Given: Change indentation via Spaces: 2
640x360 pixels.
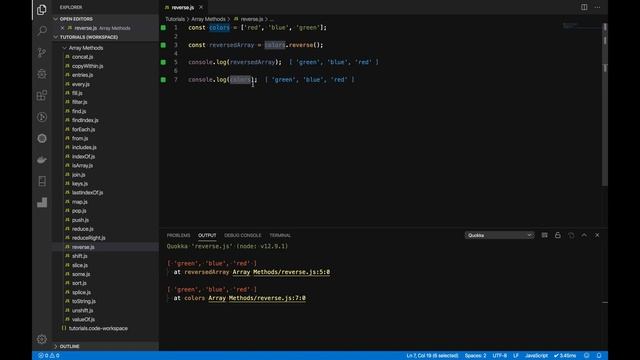Looking at the screenshot, I should [476, 356].
